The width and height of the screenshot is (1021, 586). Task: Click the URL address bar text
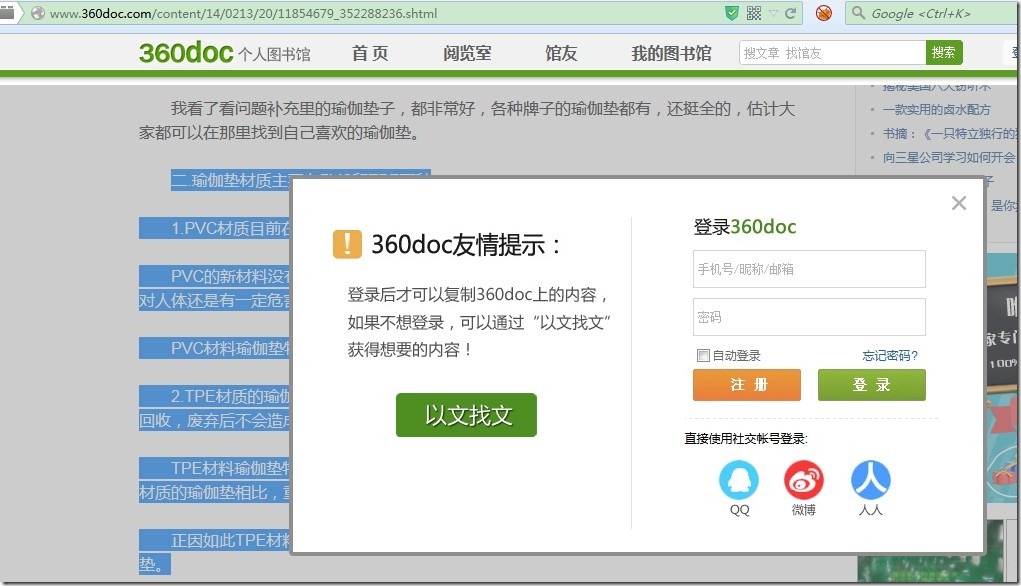pos(244,13)
